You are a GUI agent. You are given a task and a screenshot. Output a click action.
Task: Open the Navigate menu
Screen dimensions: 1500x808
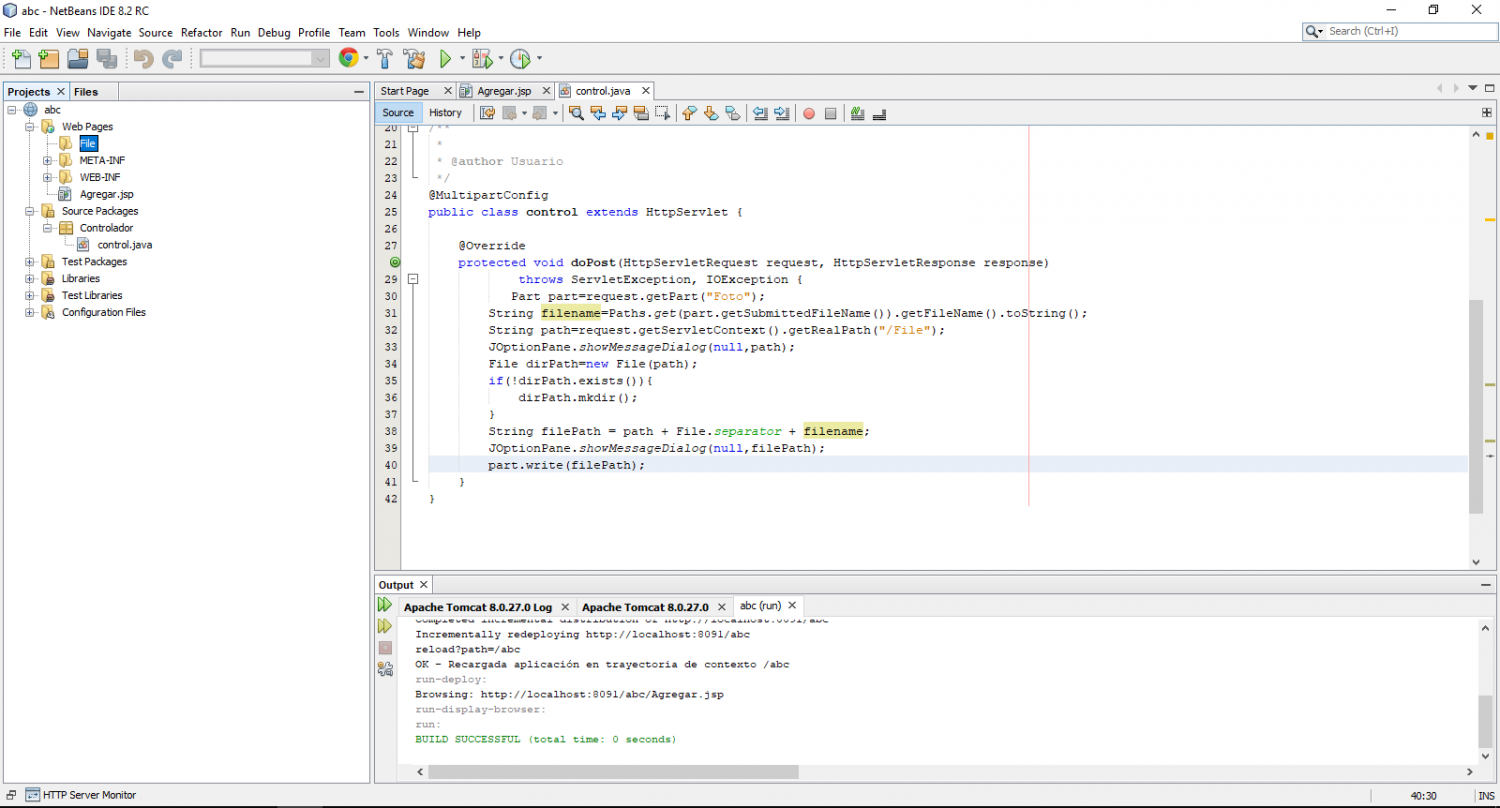click(109, 32)
